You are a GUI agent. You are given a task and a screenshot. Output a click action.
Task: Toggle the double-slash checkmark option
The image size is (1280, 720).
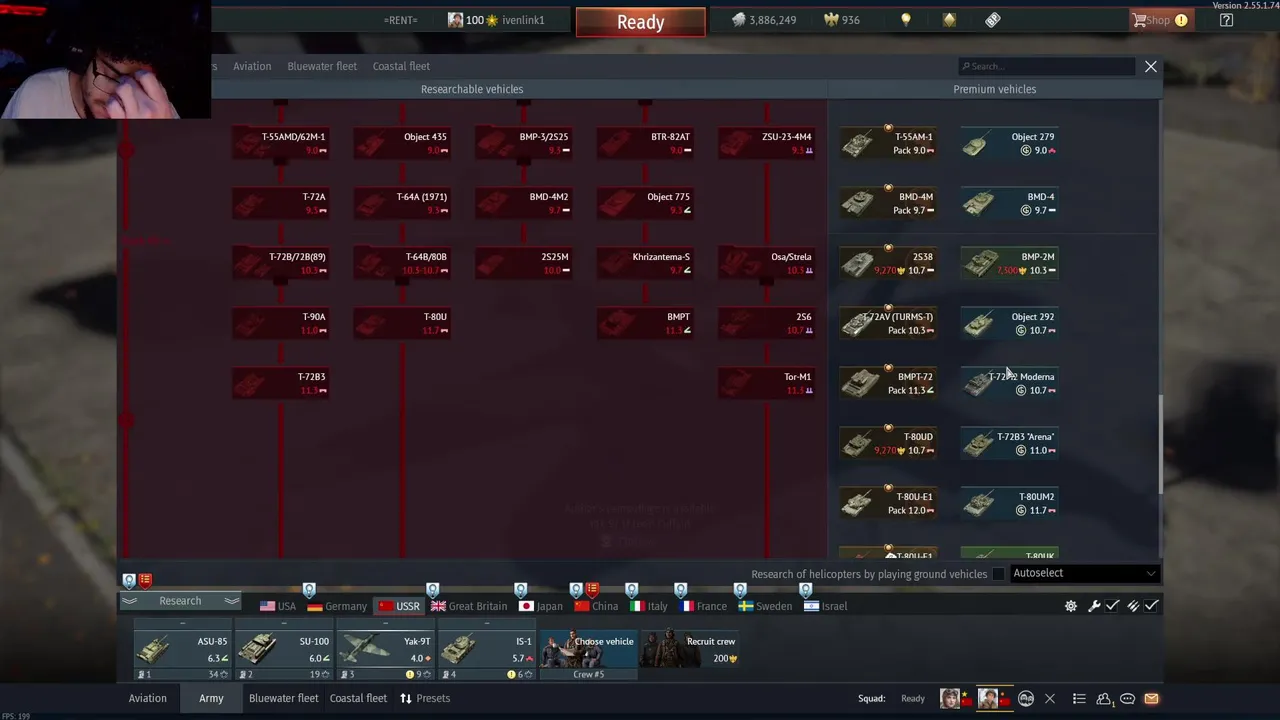(x=1132, y=606)
